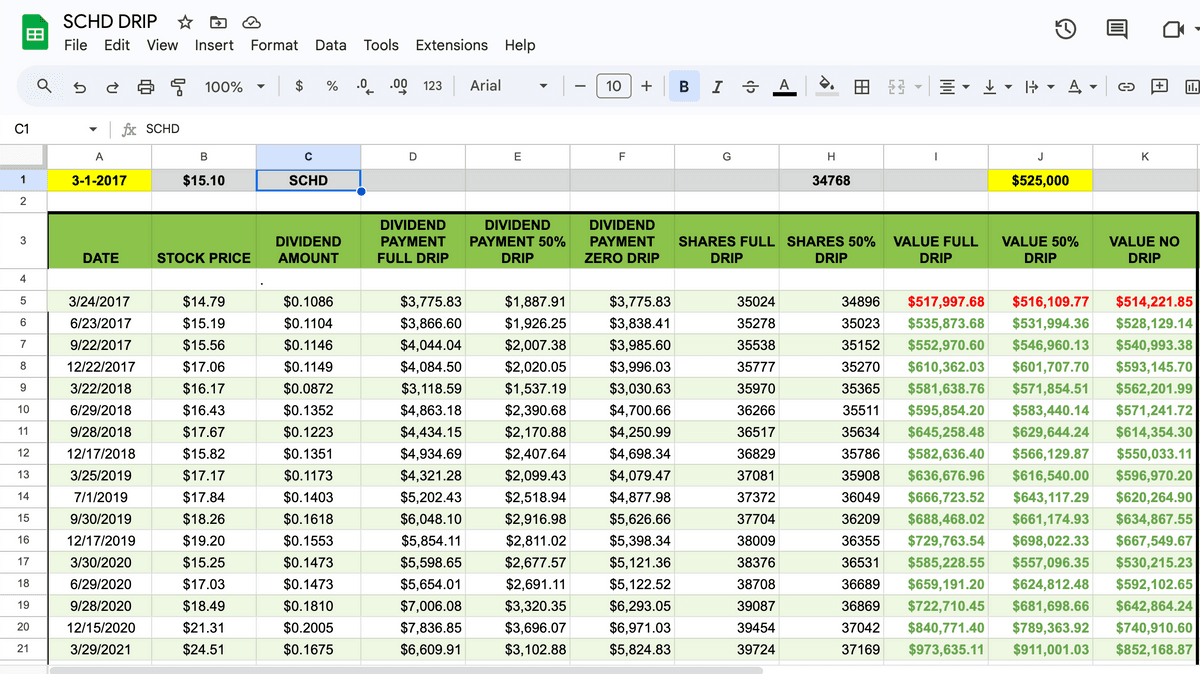Click the Undo arrow icon

tap(80, 87)
